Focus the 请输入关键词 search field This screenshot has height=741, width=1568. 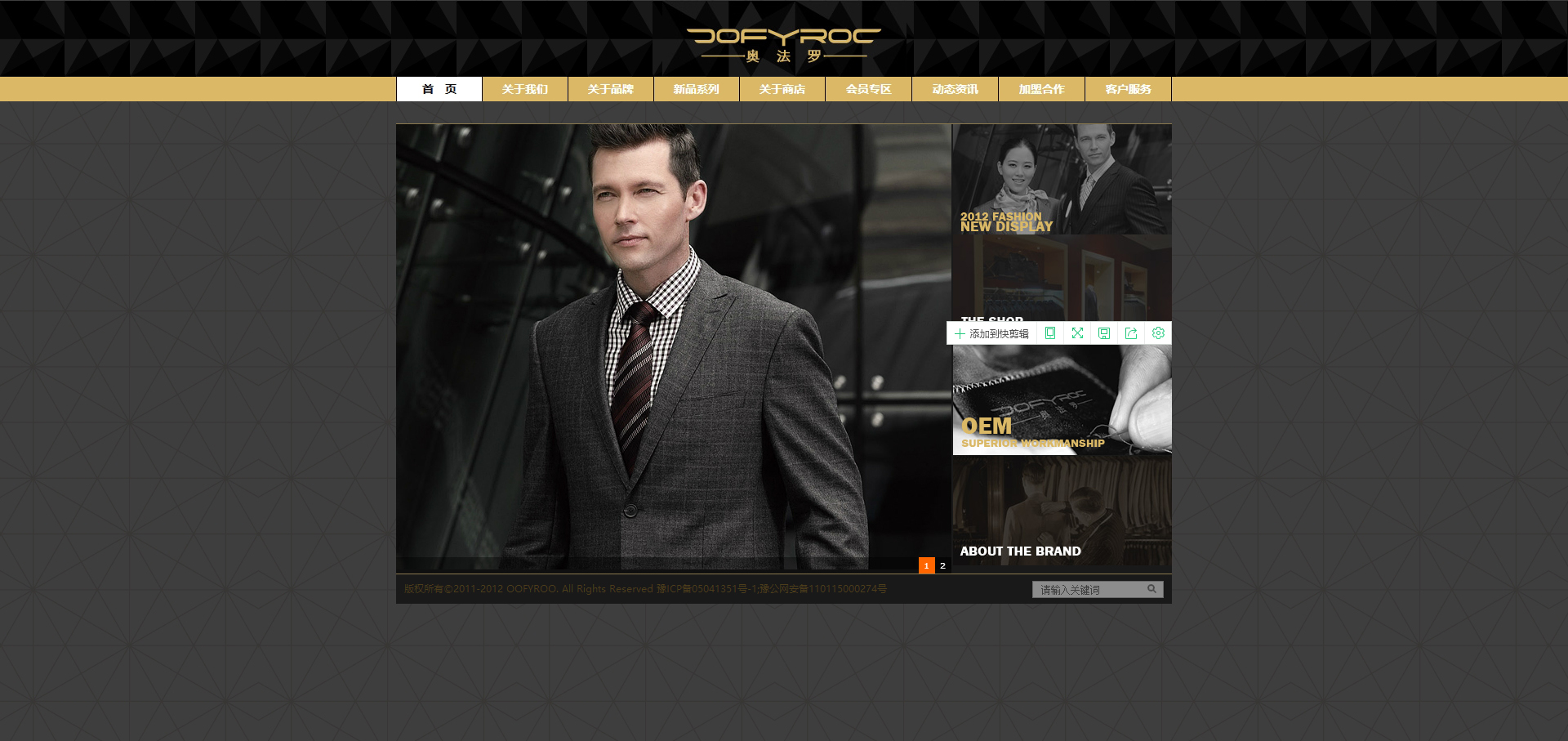coord(1088,589)
